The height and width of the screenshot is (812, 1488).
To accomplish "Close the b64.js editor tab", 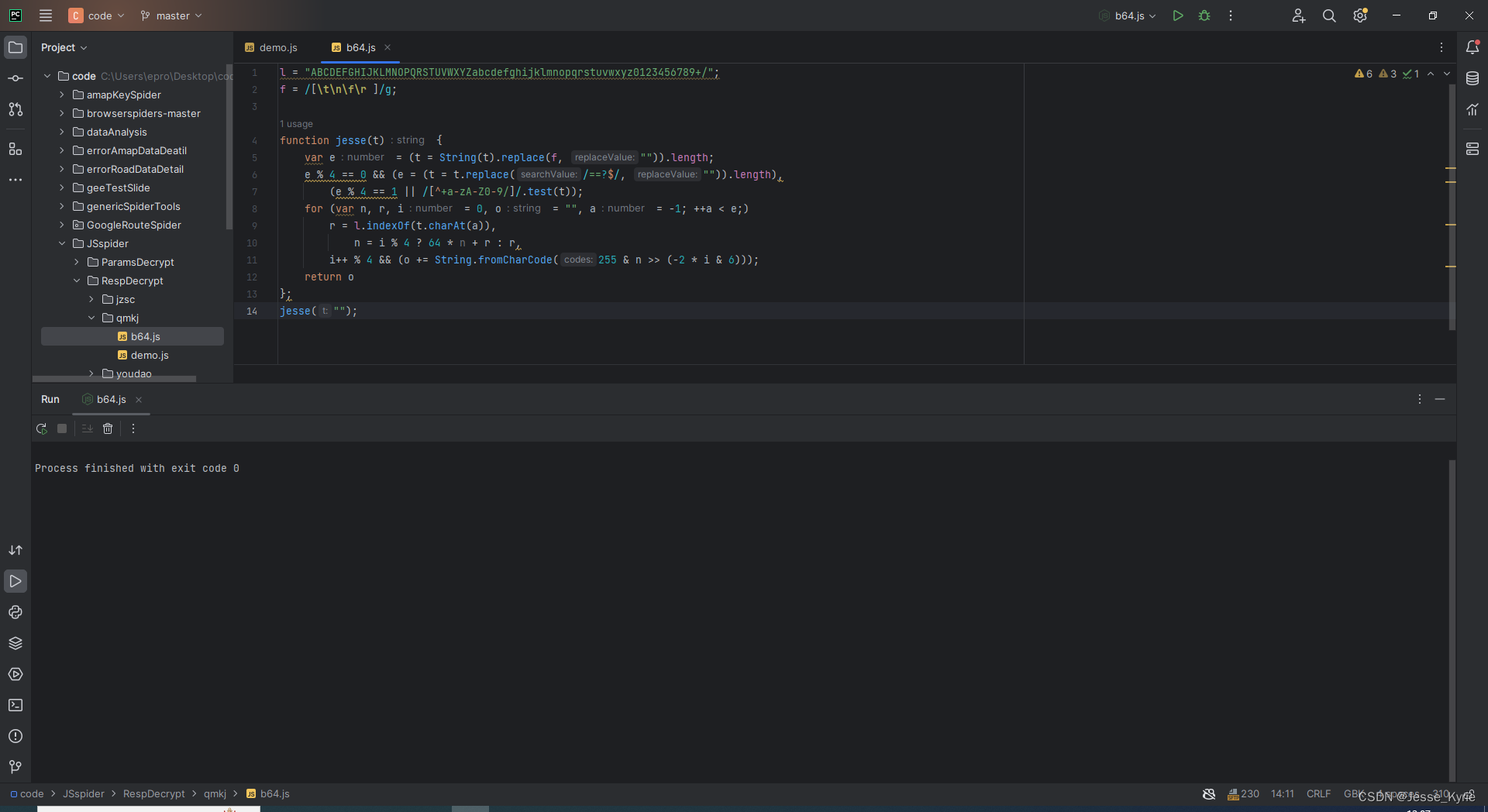I will [387, 47].
